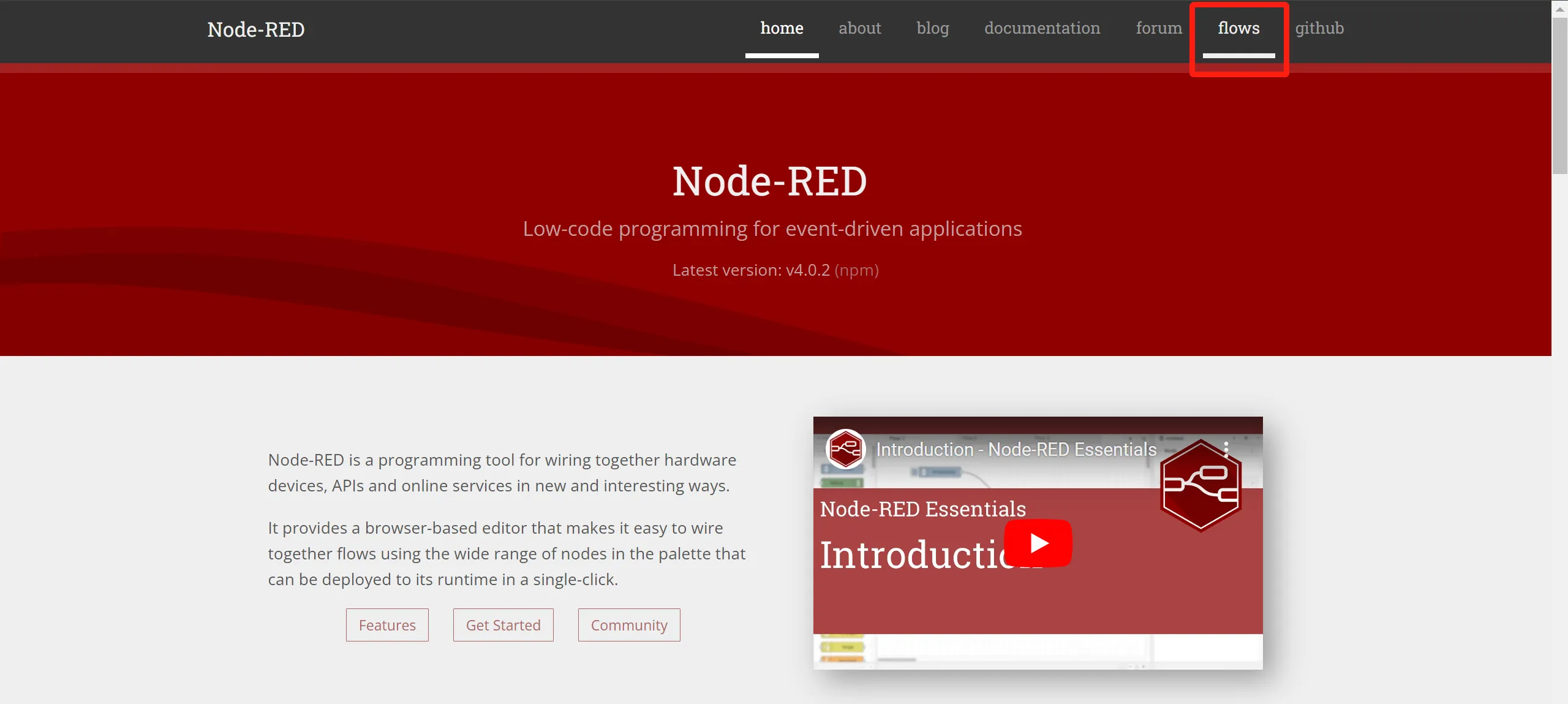Select the home nav tab
Image resolution: width=1568 pixels, height=704 pixels.
point(782,28)
